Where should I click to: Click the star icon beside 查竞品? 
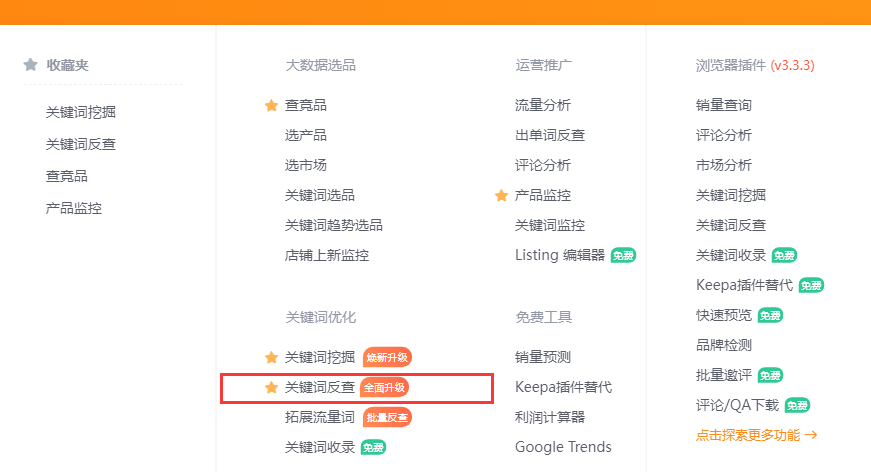[271, 105]
